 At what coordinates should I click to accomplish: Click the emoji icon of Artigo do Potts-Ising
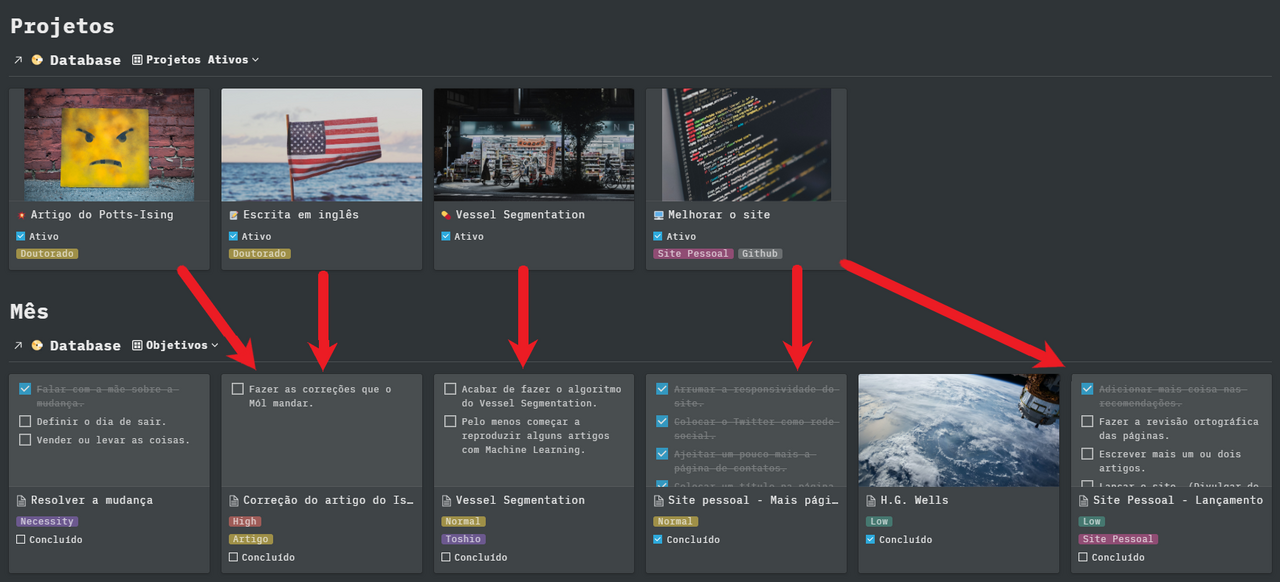[x=21, y=215]
